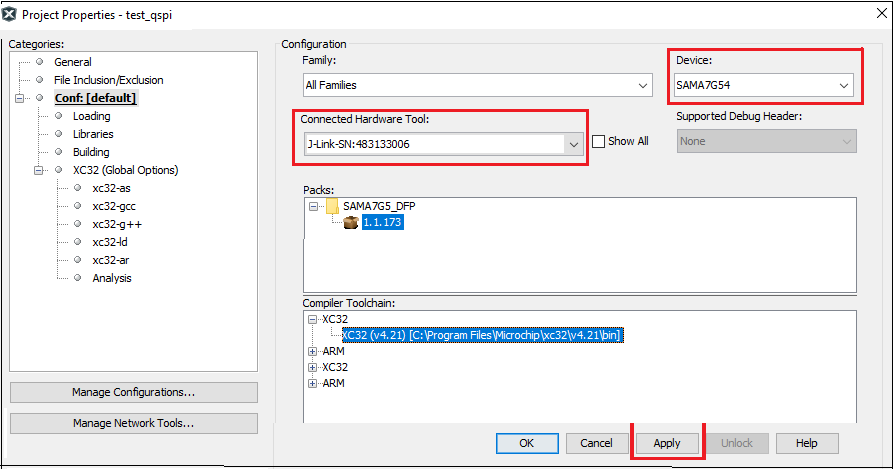Image resolution: width=893 pixels, height=469 pixels.
Task: Click the Manage Network Tools button
Action: [x=134, y=423]
